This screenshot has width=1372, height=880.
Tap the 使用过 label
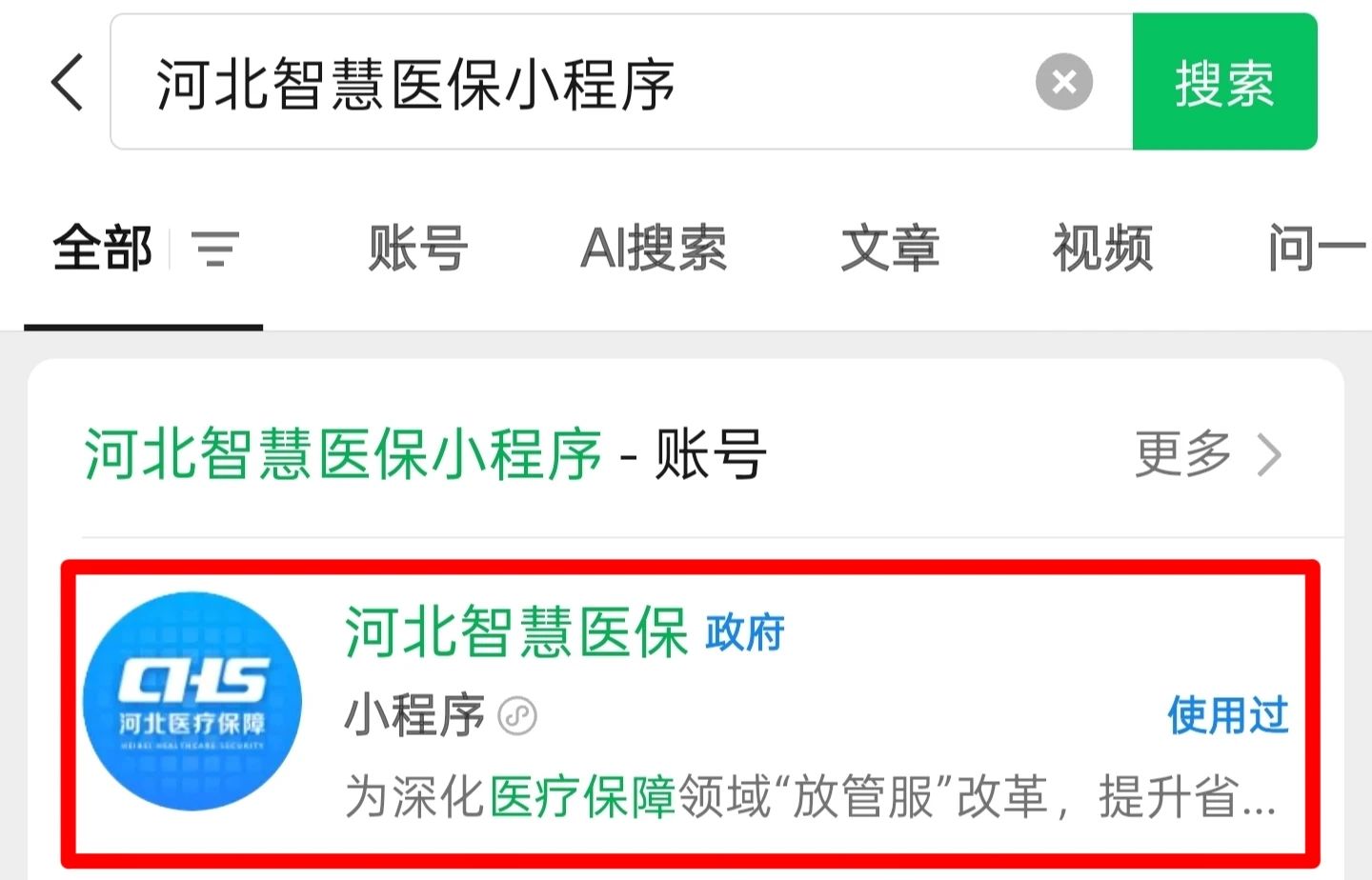(x=1228, y=715)
